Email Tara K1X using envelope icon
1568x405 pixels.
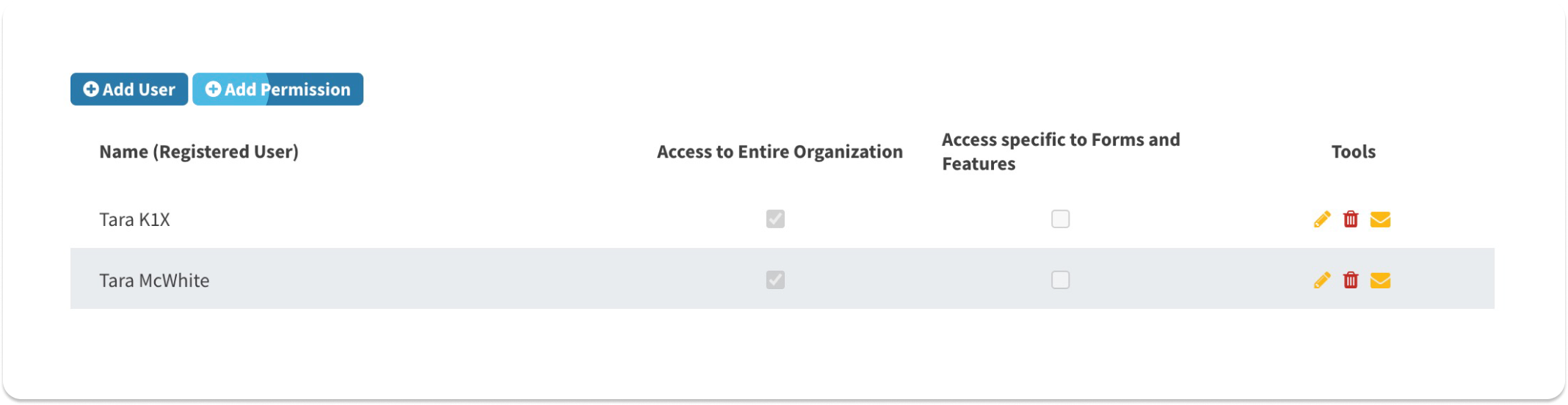1380,219
